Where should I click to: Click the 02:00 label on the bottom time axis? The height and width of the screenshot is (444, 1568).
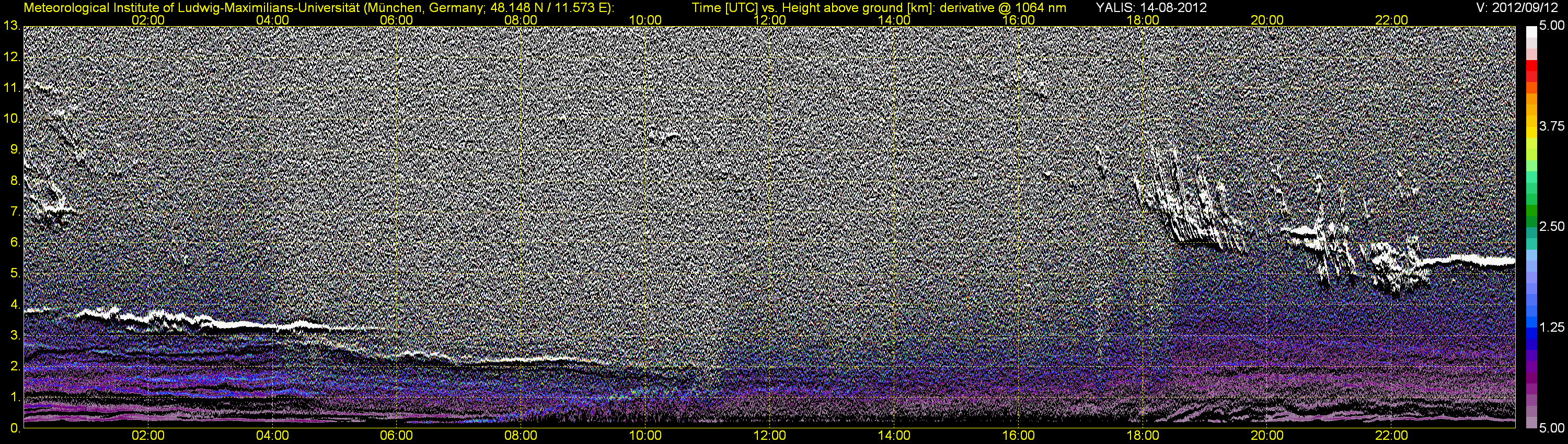[148, 436]
